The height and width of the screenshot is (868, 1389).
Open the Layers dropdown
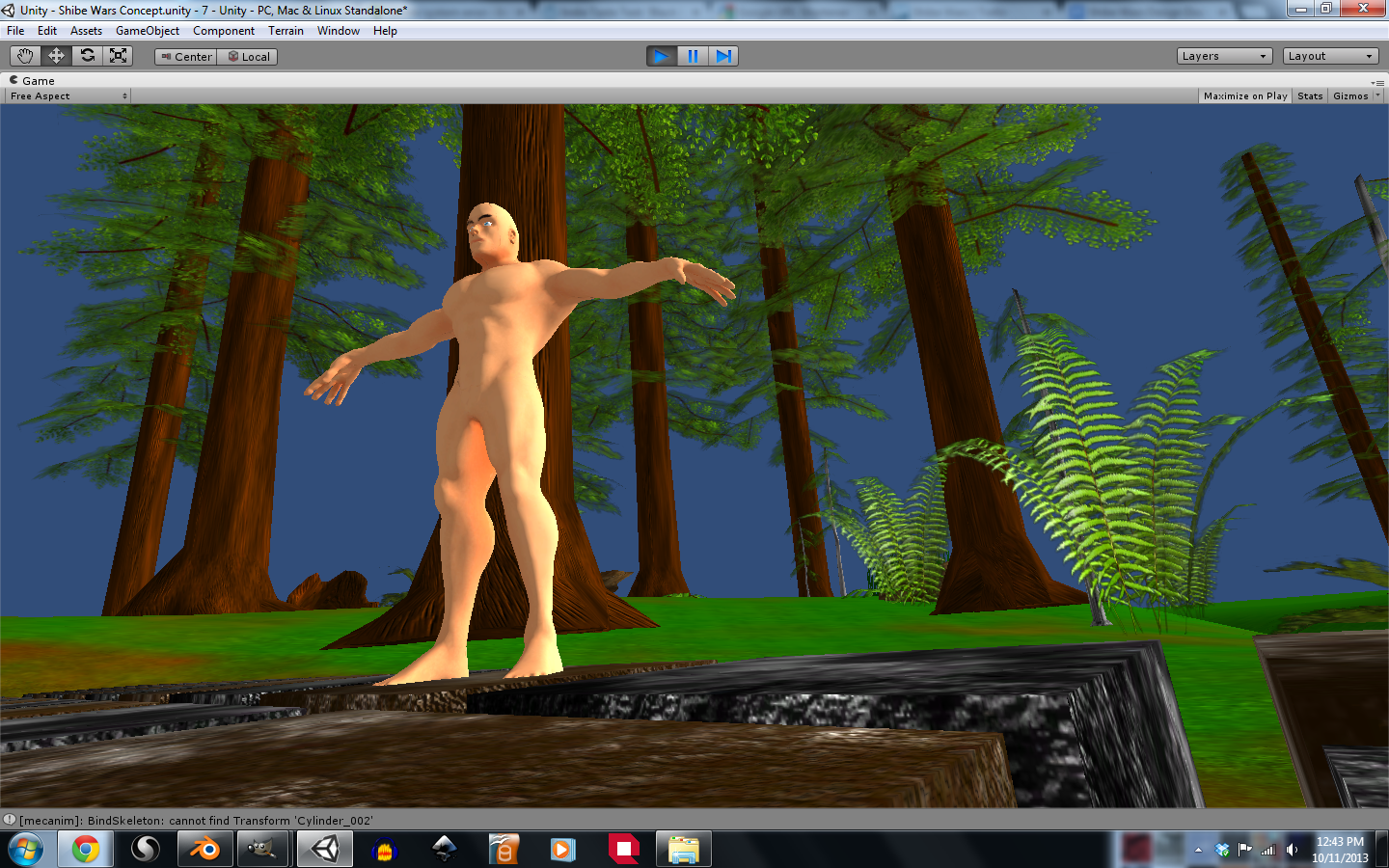tap(1224, 56)
